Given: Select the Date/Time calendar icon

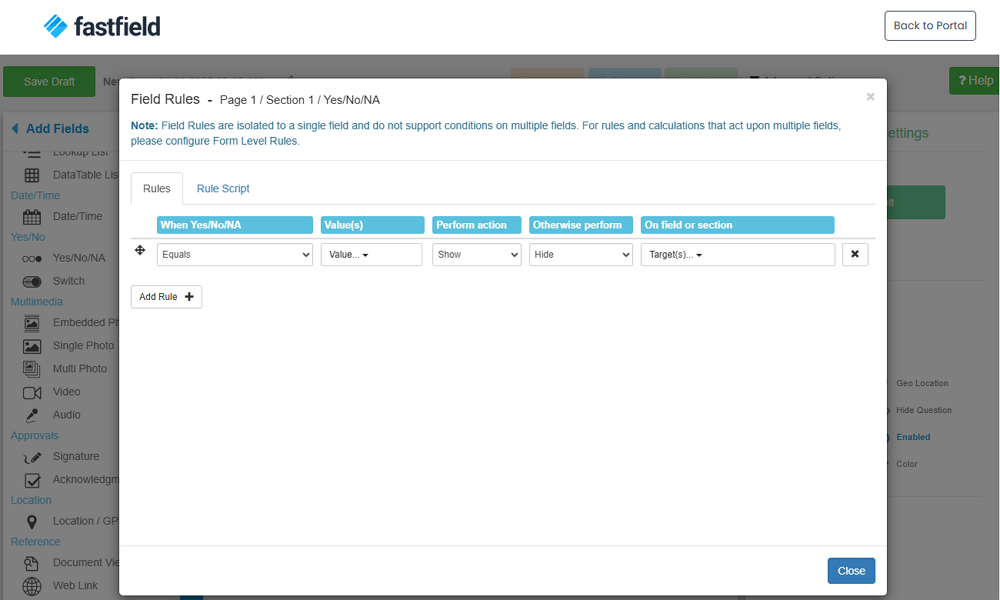Looking at the screenshot, I should [x=32, y=217].
